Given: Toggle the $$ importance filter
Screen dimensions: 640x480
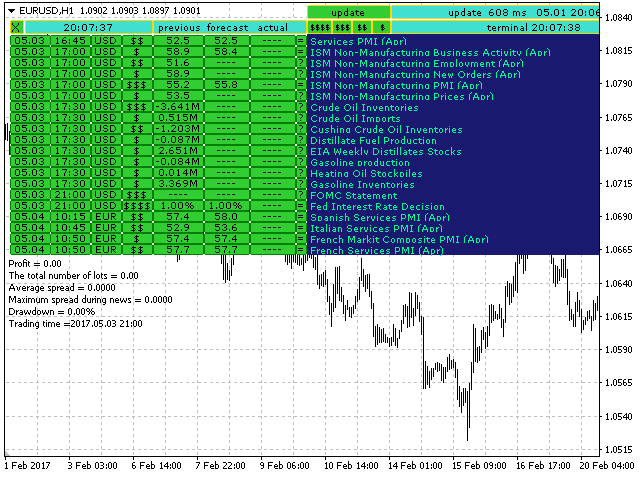Looking at the screenshot, I should (x=362, y=27).
